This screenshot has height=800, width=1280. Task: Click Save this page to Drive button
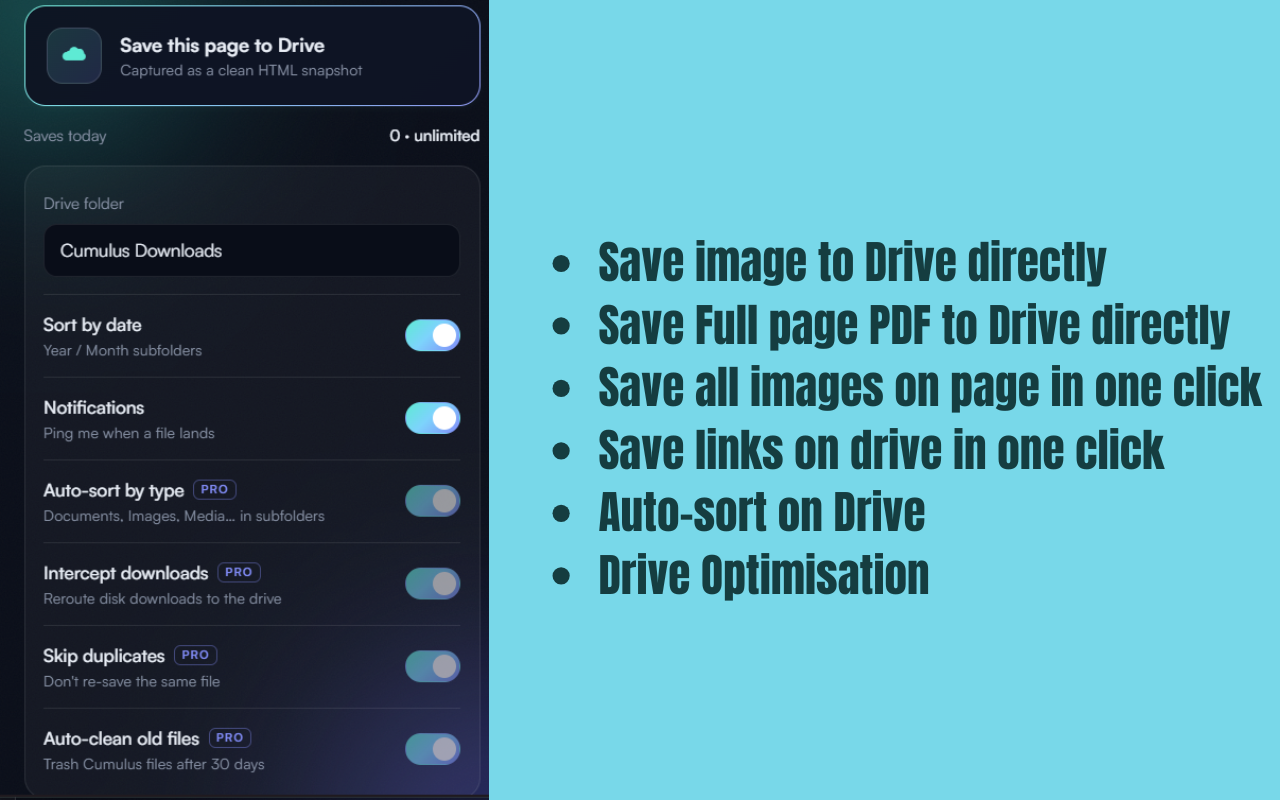click(x=252, y=56)
